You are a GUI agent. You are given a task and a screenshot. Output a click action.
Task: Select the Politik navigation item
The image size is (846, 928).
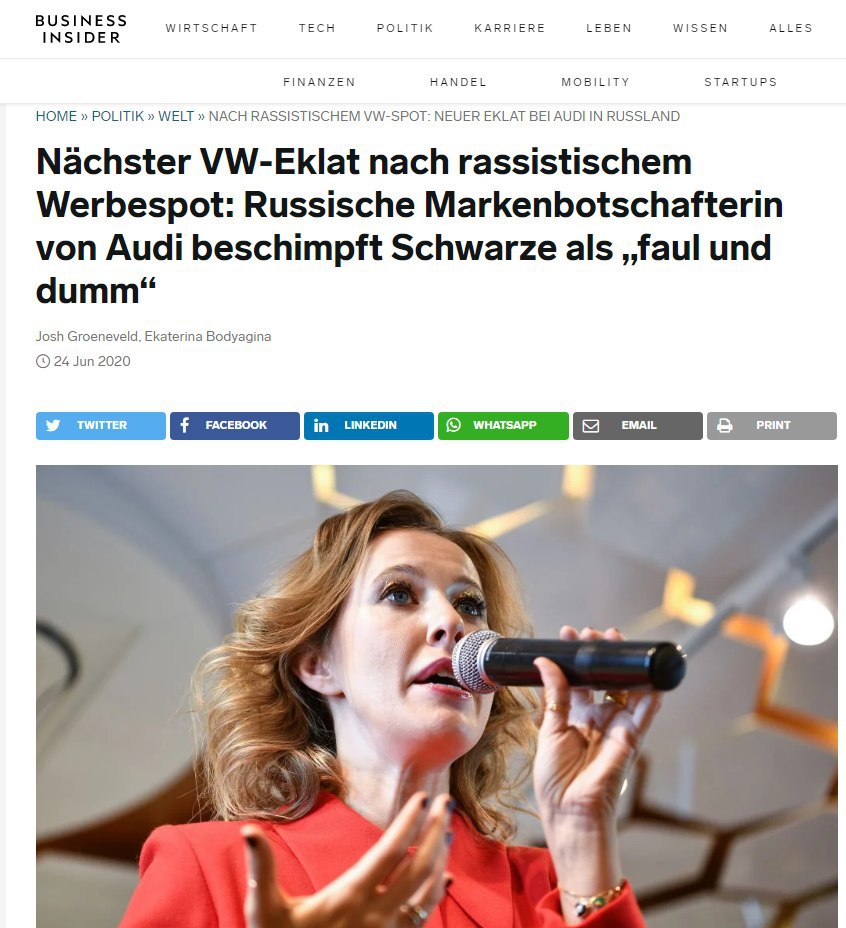pos(405,28)
